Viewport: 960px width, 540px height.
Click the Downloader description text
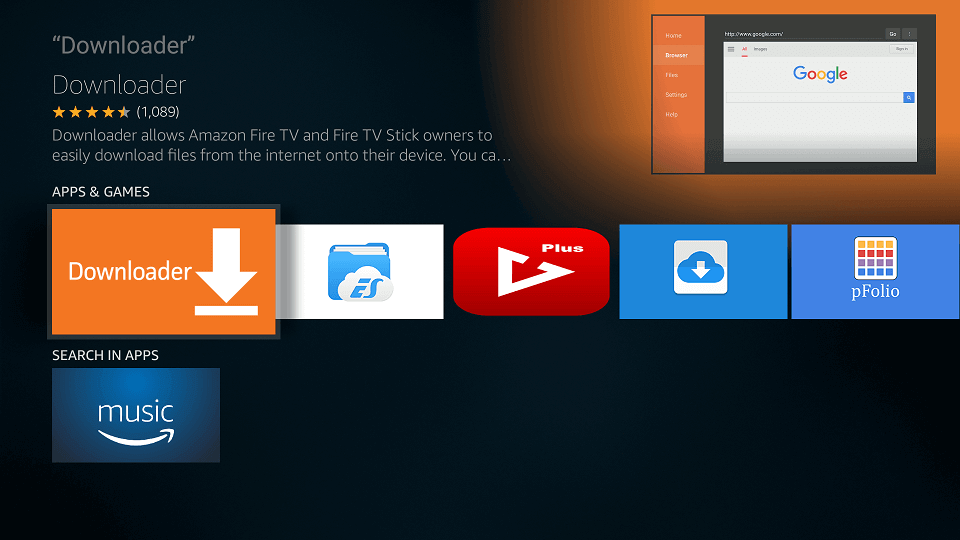[x=281, y=145]
